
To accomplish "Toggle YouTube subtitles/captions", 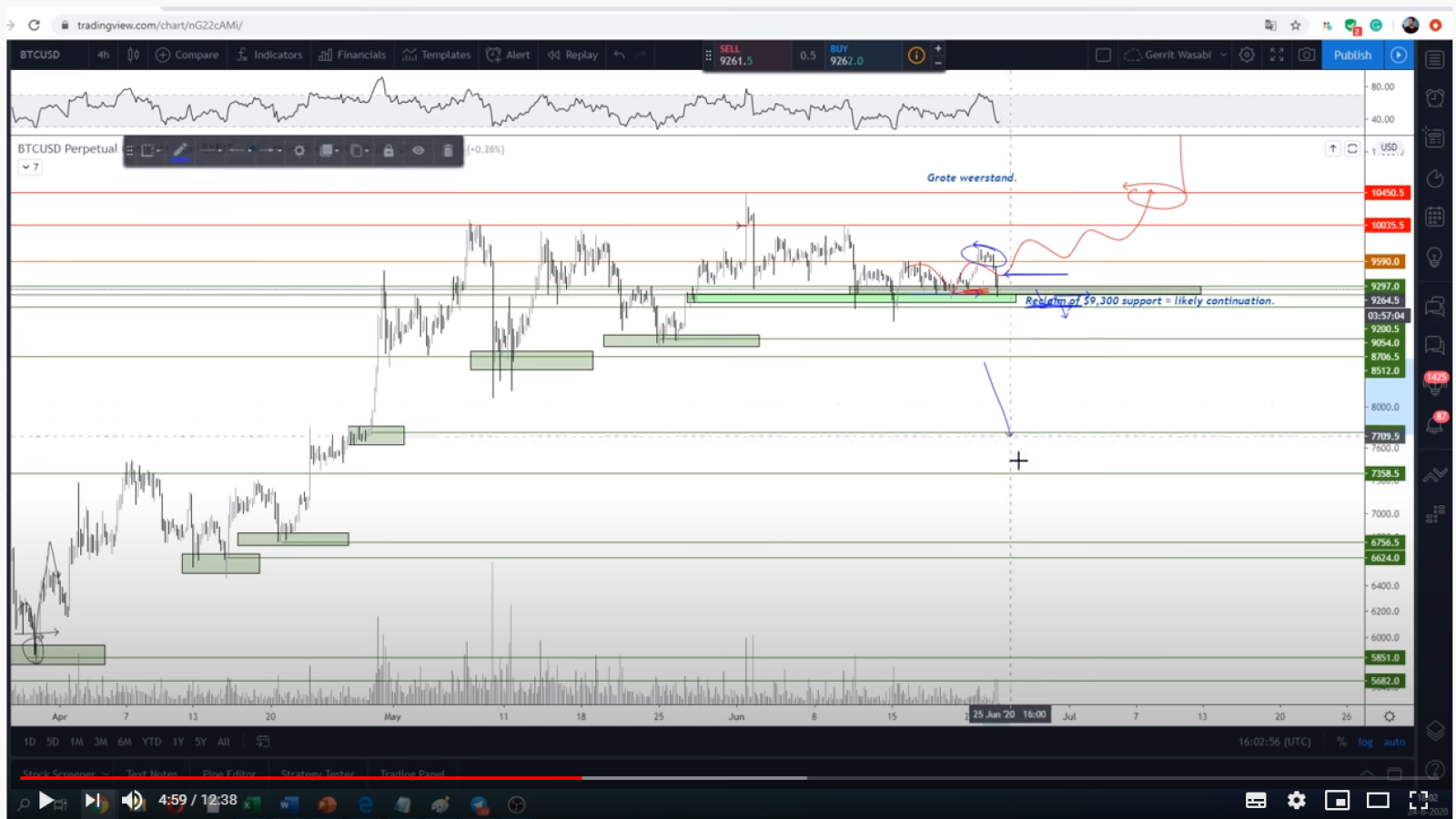I will point(1256,801).
